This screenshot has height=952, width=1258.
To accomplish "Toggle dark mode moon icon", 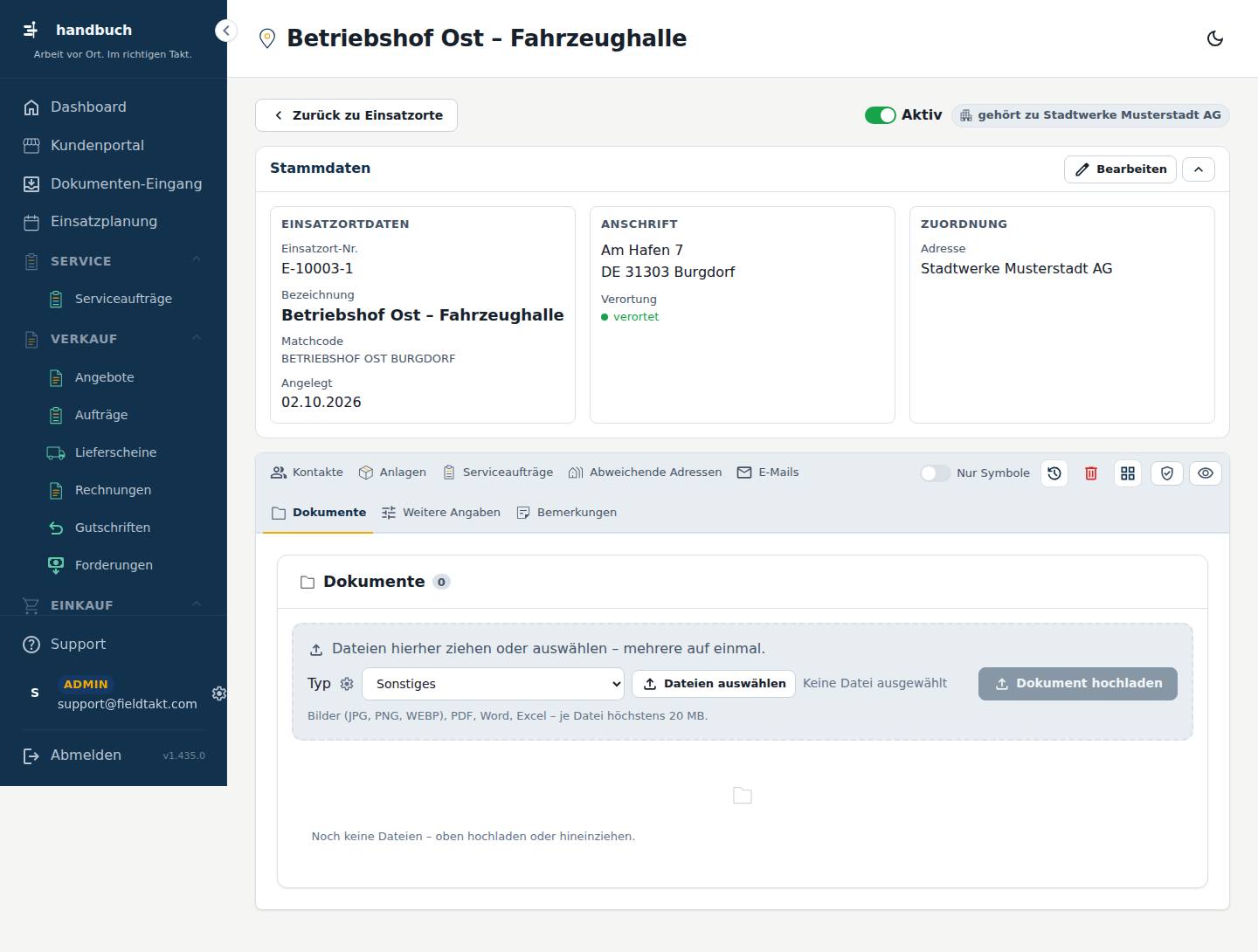I will [x=1214, y=38].
